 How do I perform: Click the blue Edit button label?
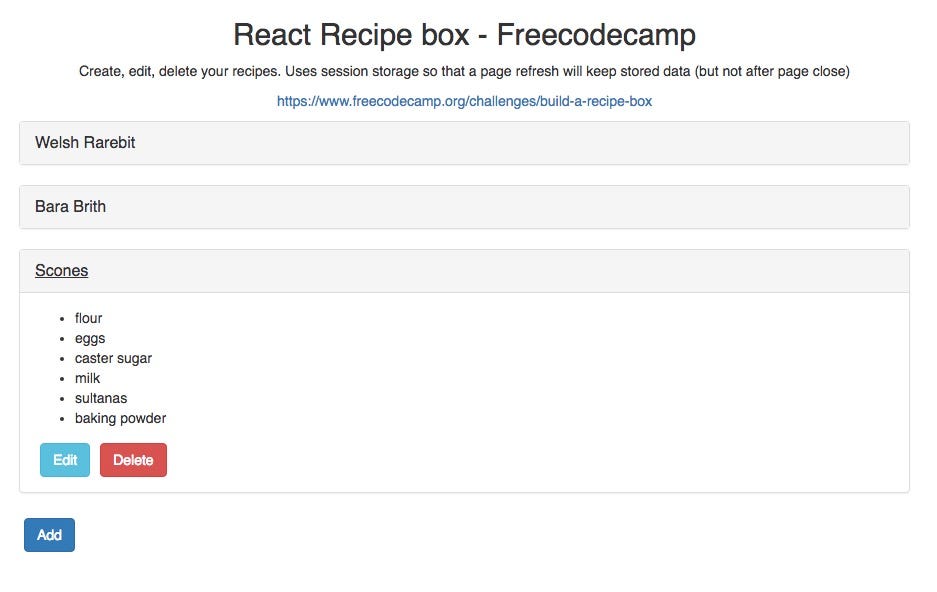[64, 460]
